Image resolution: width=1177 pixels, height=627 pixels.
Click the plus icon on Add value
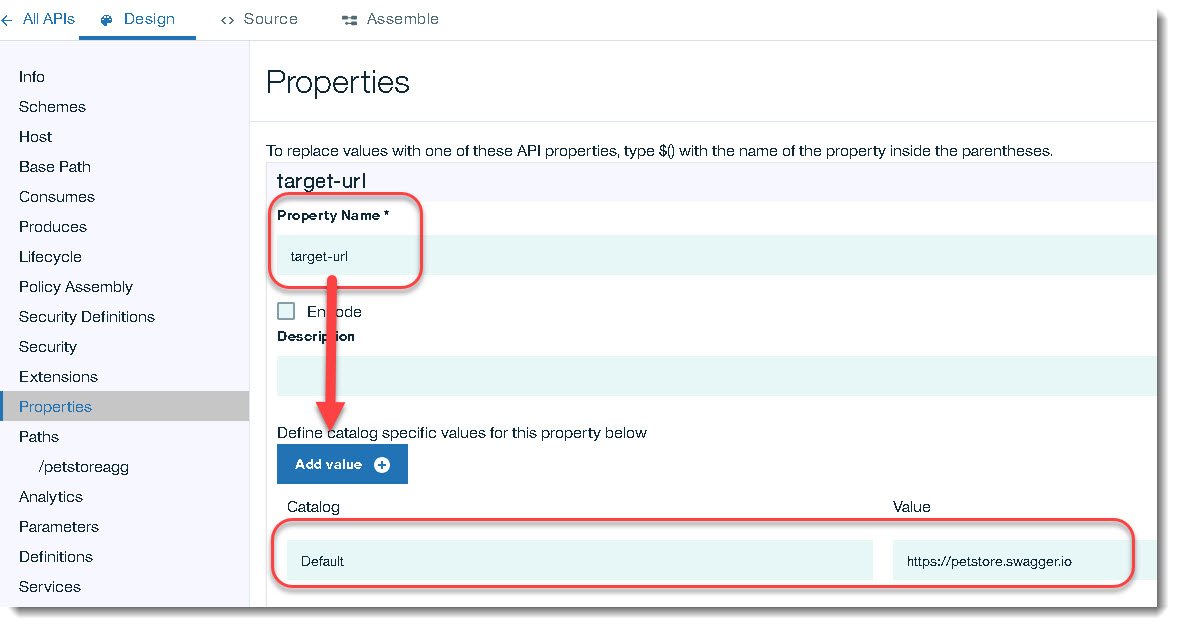click(381, 465)
